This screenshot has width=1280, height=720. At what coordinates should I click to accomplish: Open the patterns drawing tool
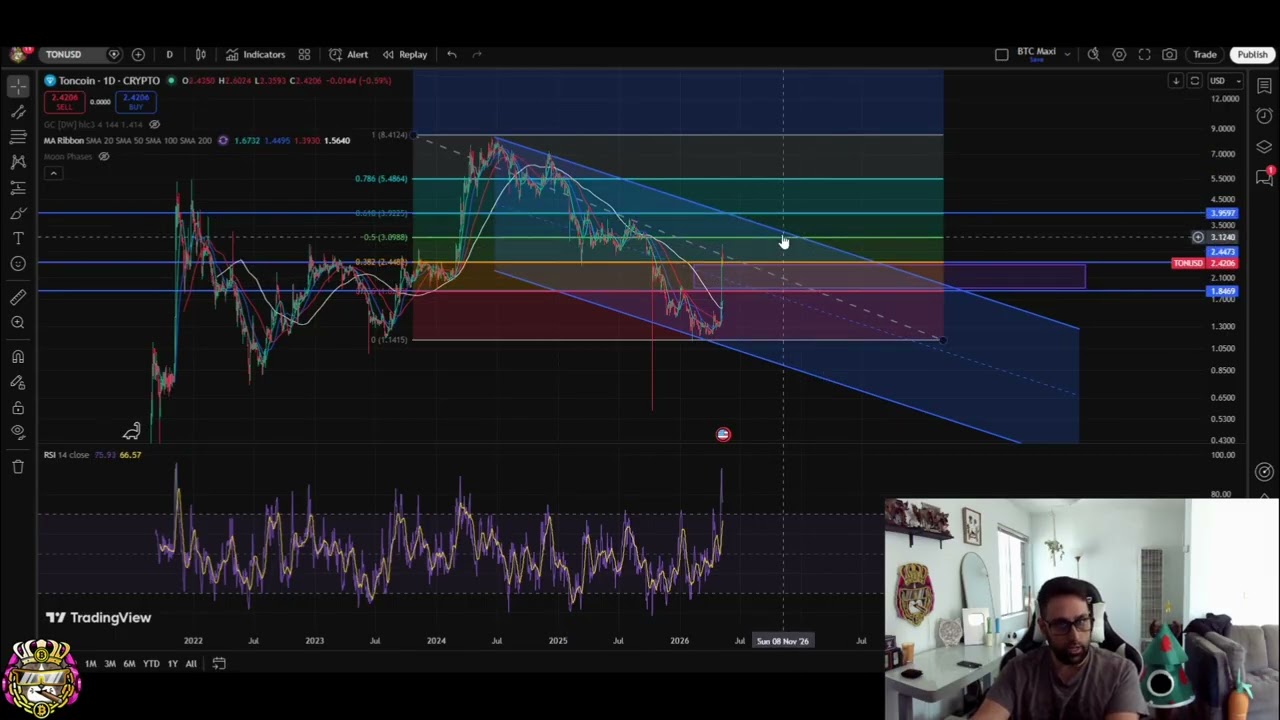[x=18, y=162]
